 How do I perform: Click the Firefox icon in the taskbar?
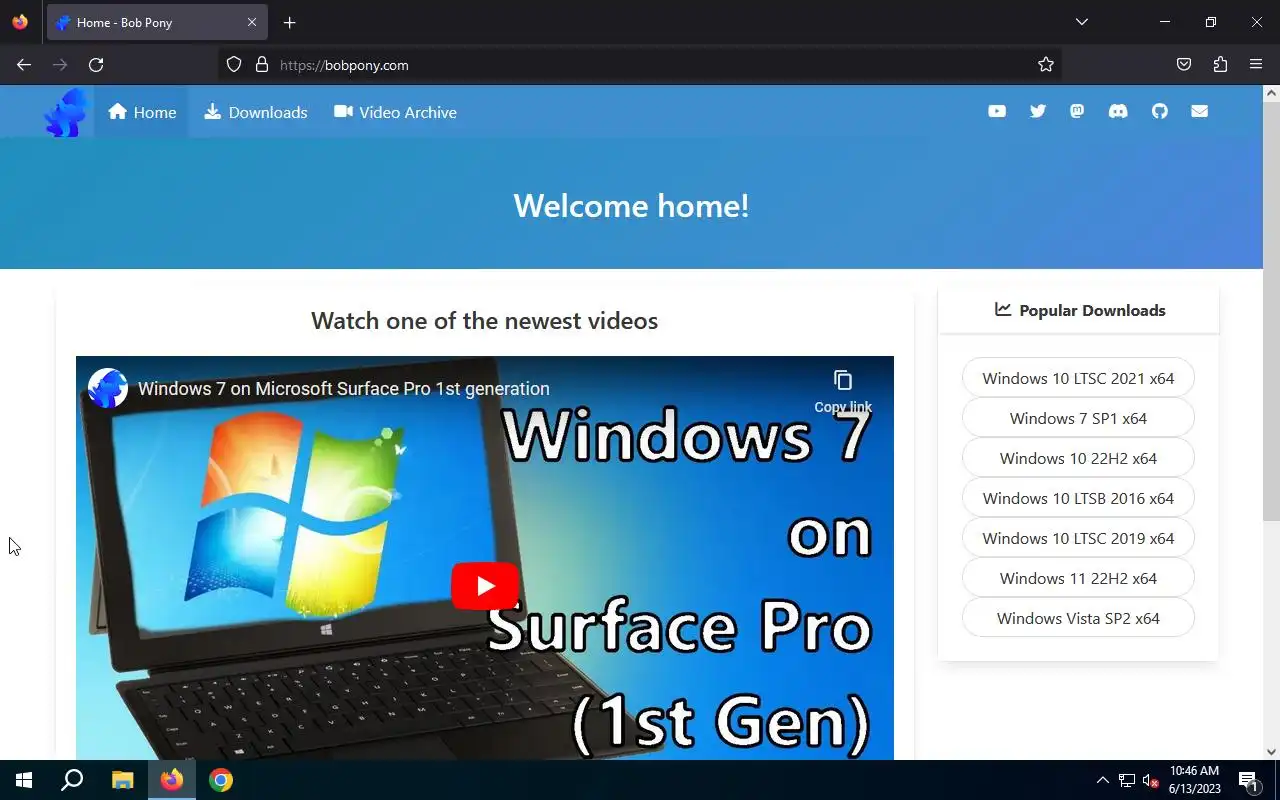[172, 780]
